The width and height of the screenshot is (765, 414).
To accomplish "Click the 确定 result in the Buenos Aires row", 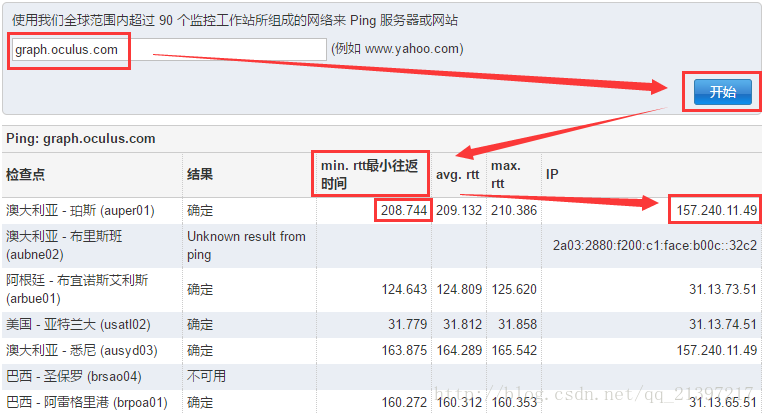I will (x=200, y=289).
